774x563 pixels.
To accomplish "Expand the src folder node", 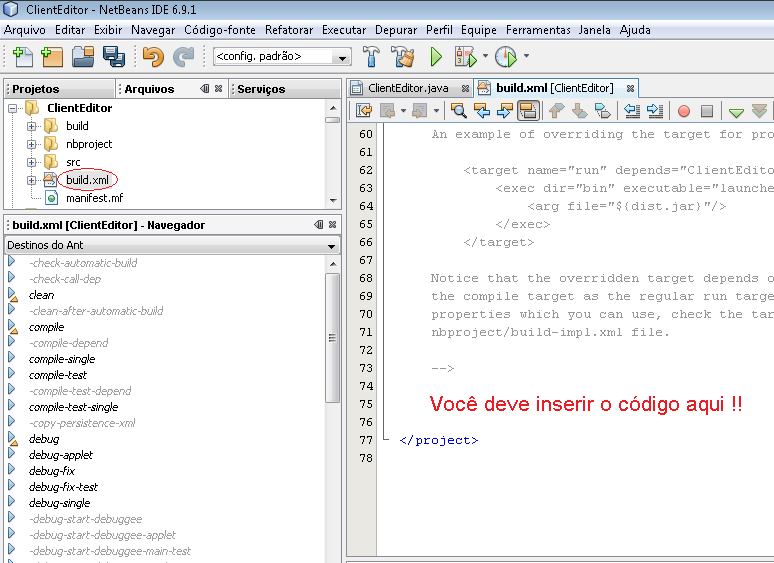I will pyautogui.click(x=31, y=162).
